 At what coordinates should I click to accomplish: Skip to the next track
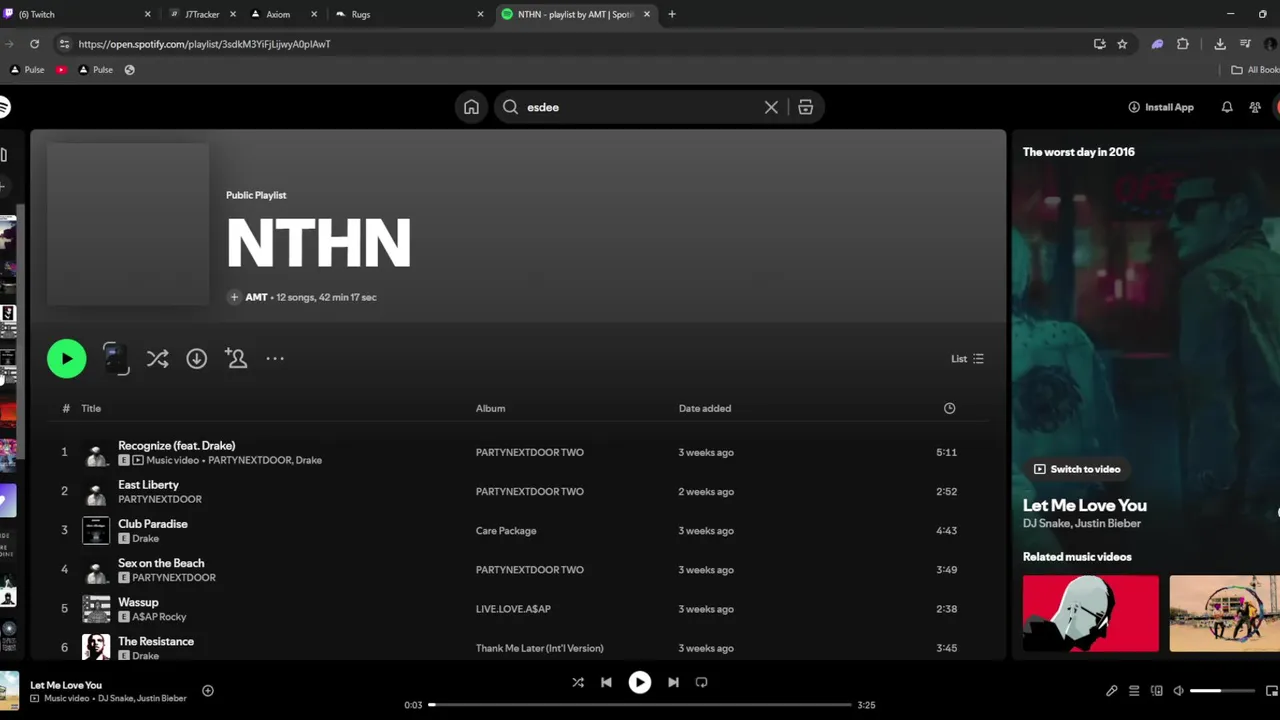point(673,682)
